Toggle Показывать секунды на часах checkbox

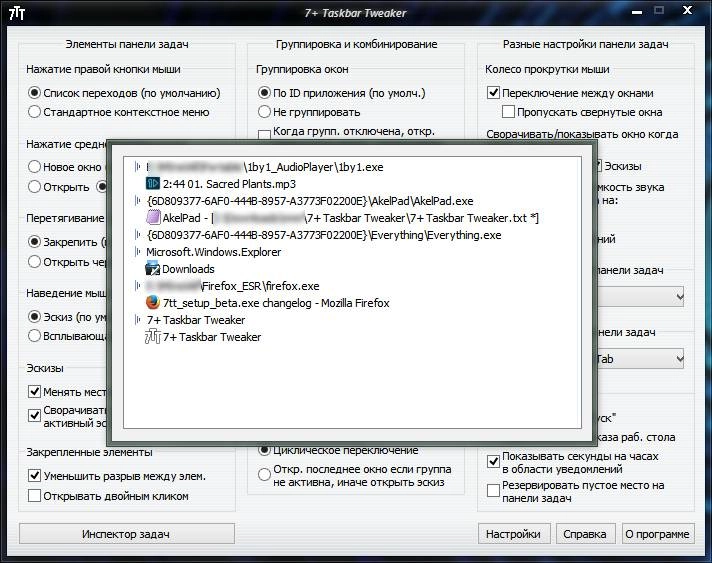[493, 462]
